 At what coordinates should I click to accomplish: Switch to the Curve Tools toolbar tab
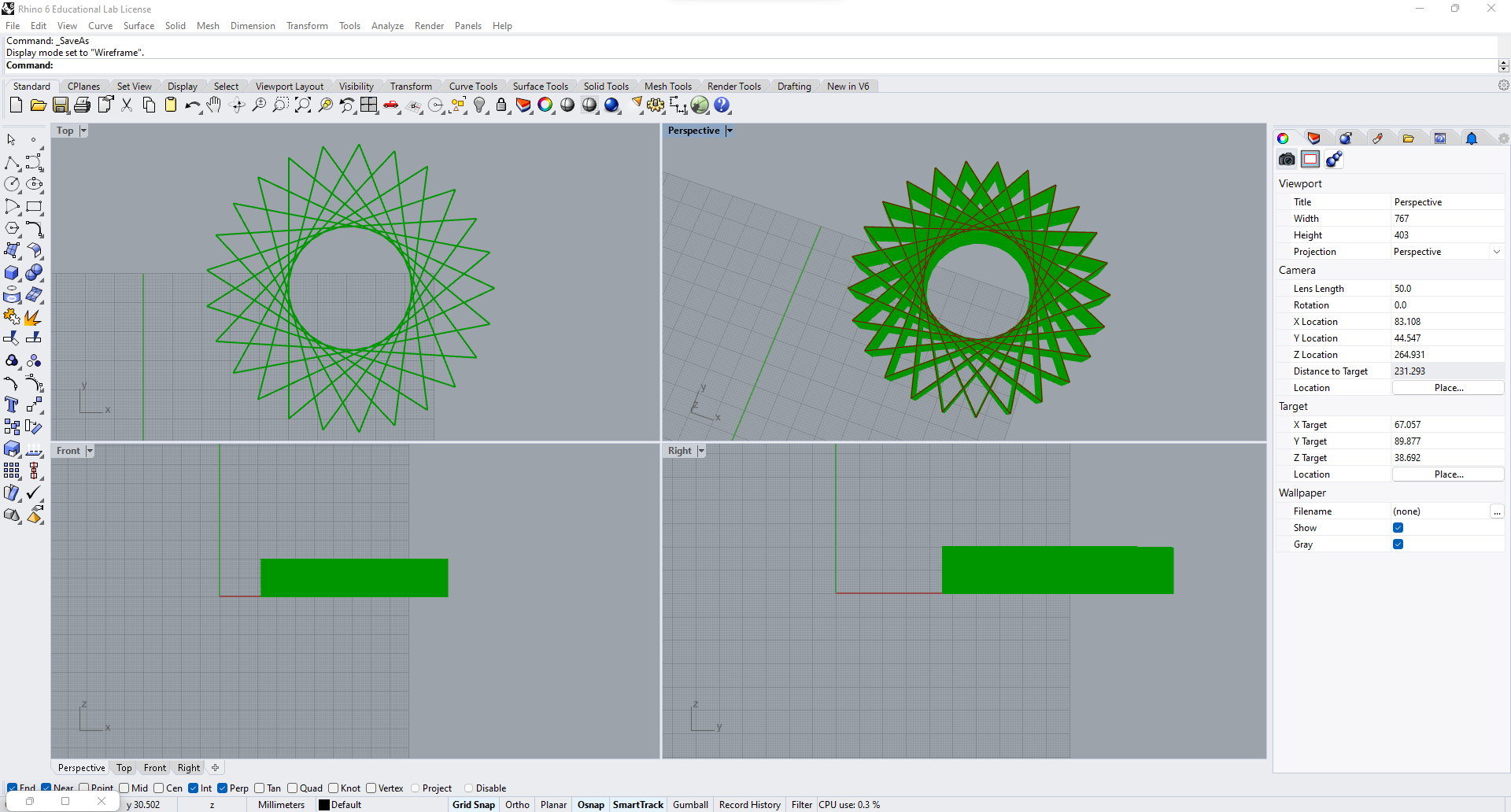[x=473, y=87]
